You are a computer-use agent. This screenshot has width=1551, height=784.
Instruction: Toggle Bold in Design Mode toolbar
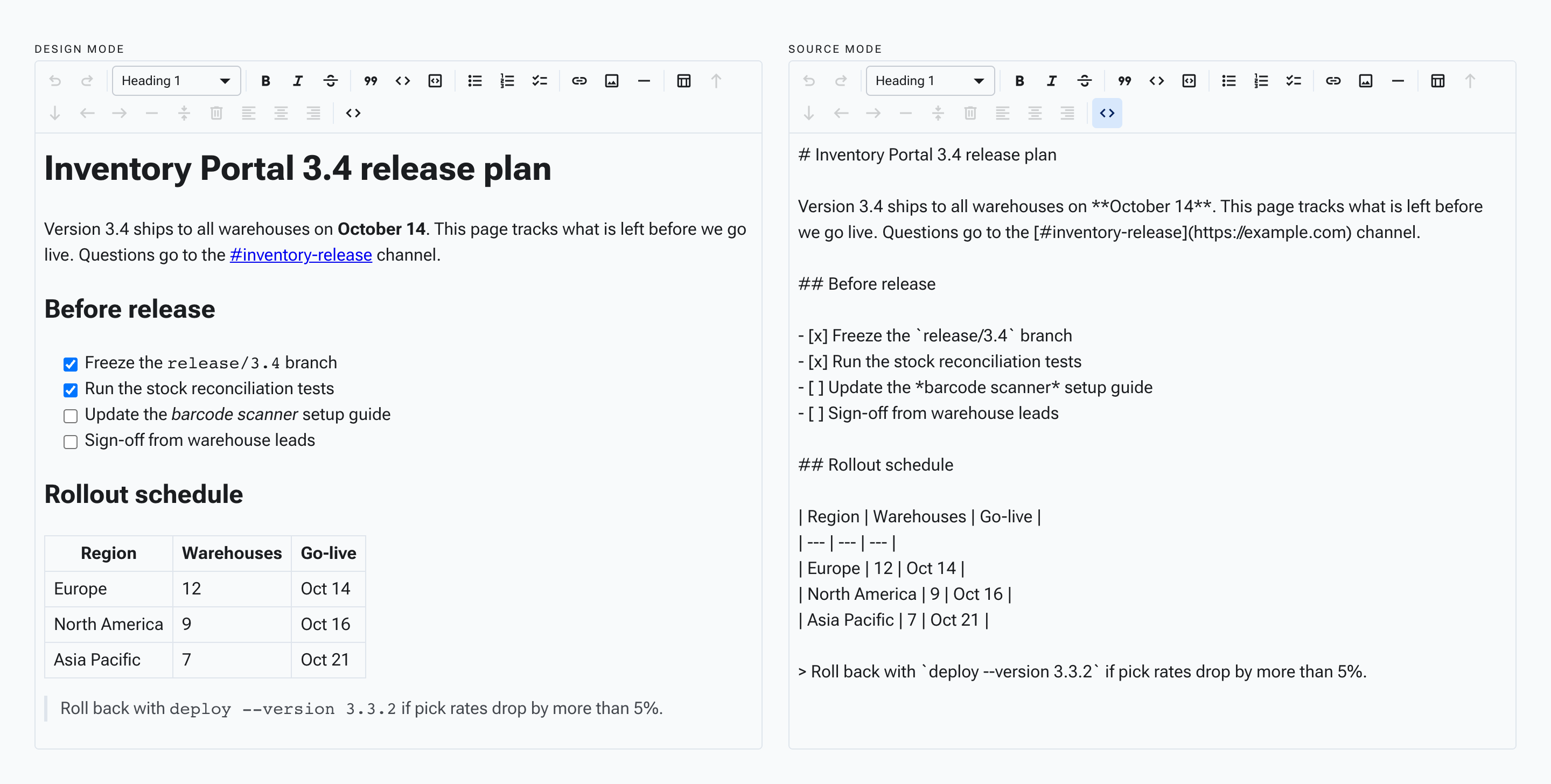click(x=266, y=81)
